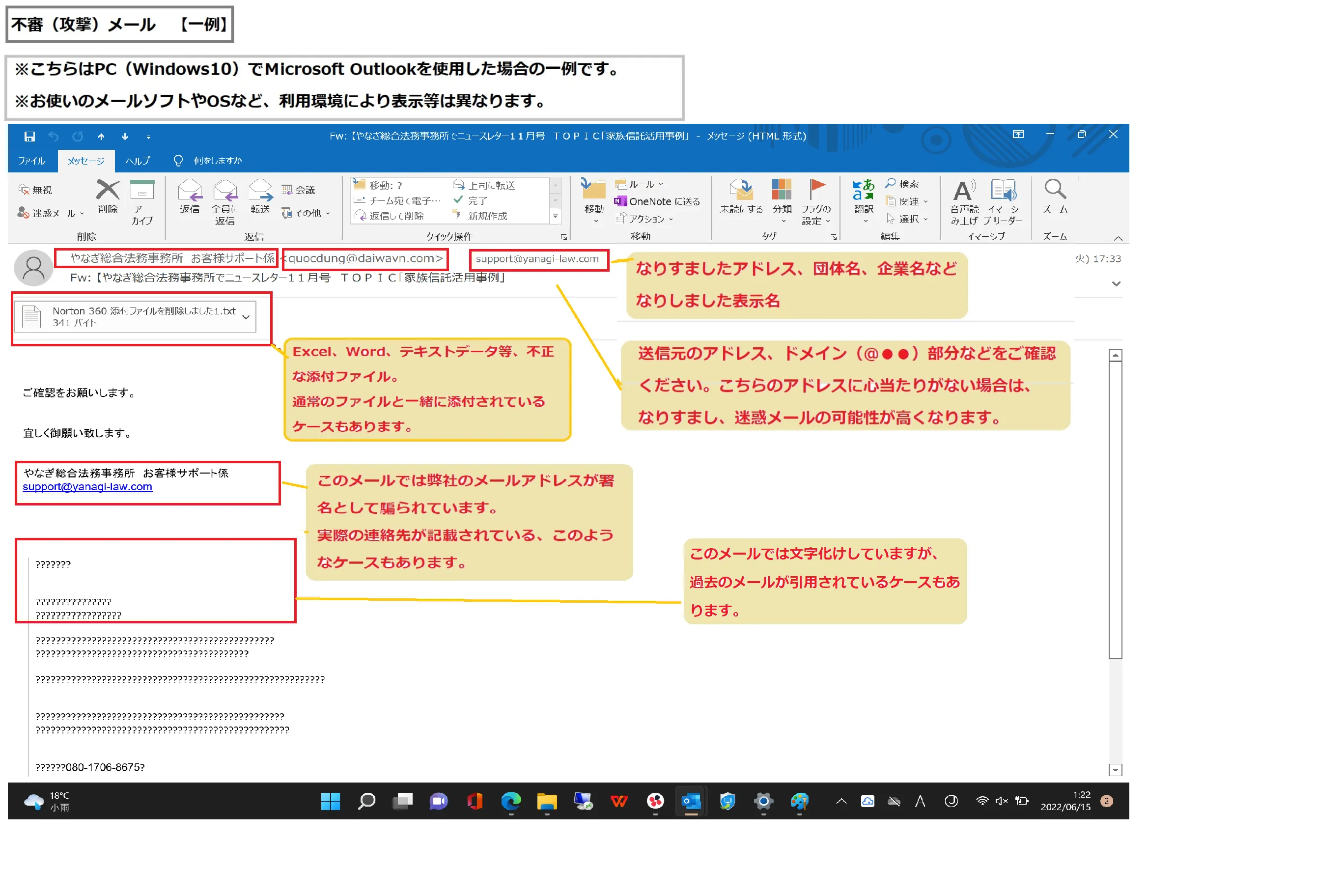Collapse the ribbon with the caret
This screenshot has width=1344, height=896.
(x=1118, y=238)
